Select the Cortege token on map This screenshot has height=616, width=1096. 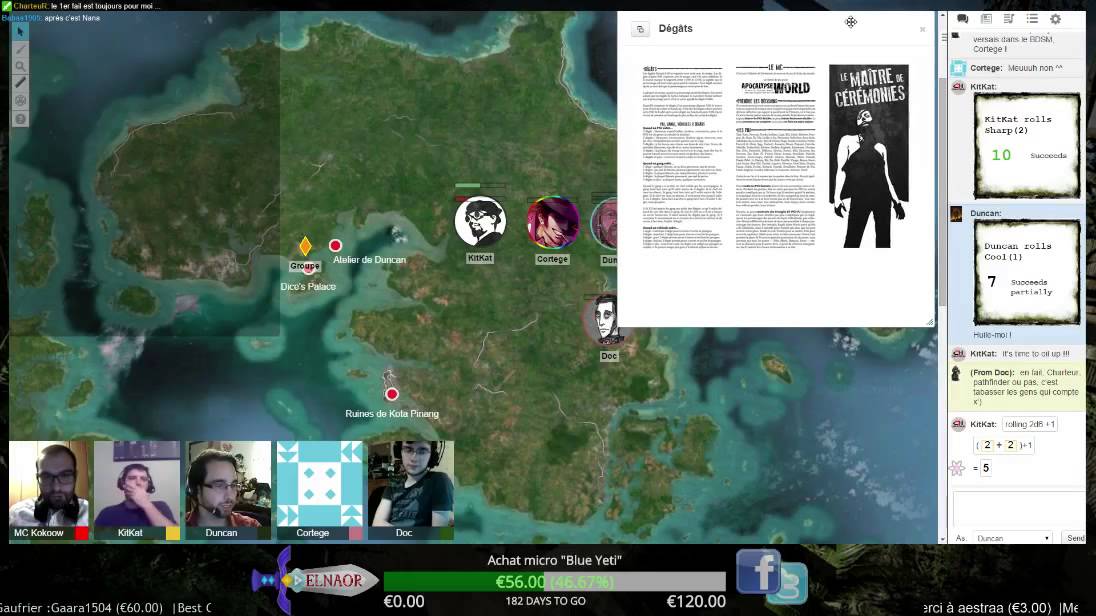tap(552, 222)
